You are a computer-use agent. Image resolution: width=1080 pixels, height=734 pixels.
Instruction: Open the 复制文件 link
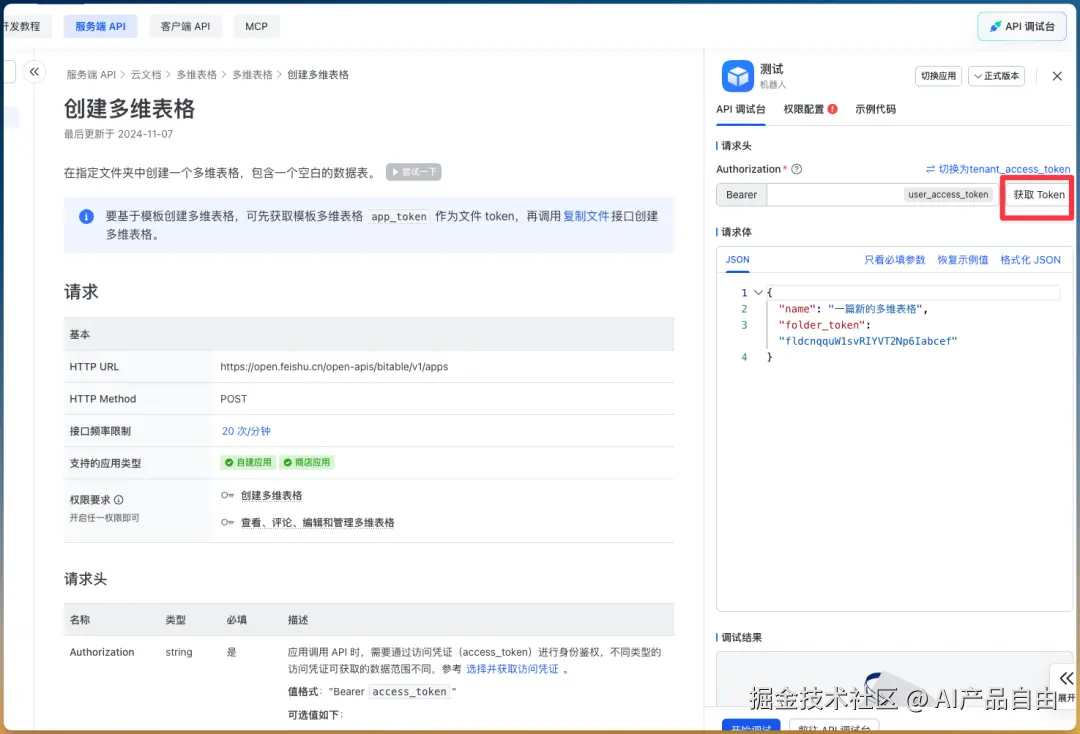[586, 216]
